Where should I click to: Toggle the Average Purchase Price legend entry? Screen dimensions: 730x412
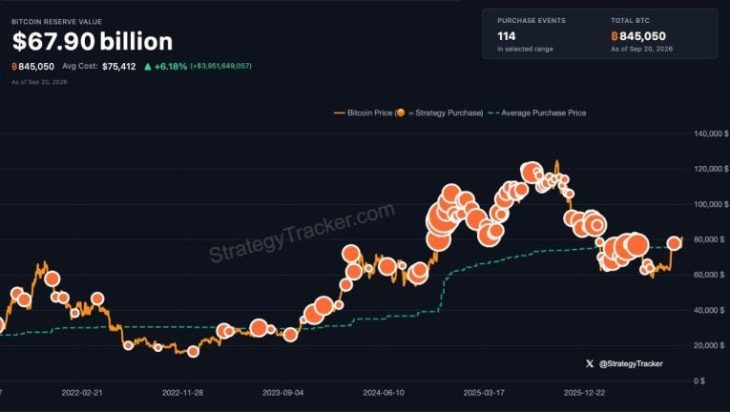[537, 113]
